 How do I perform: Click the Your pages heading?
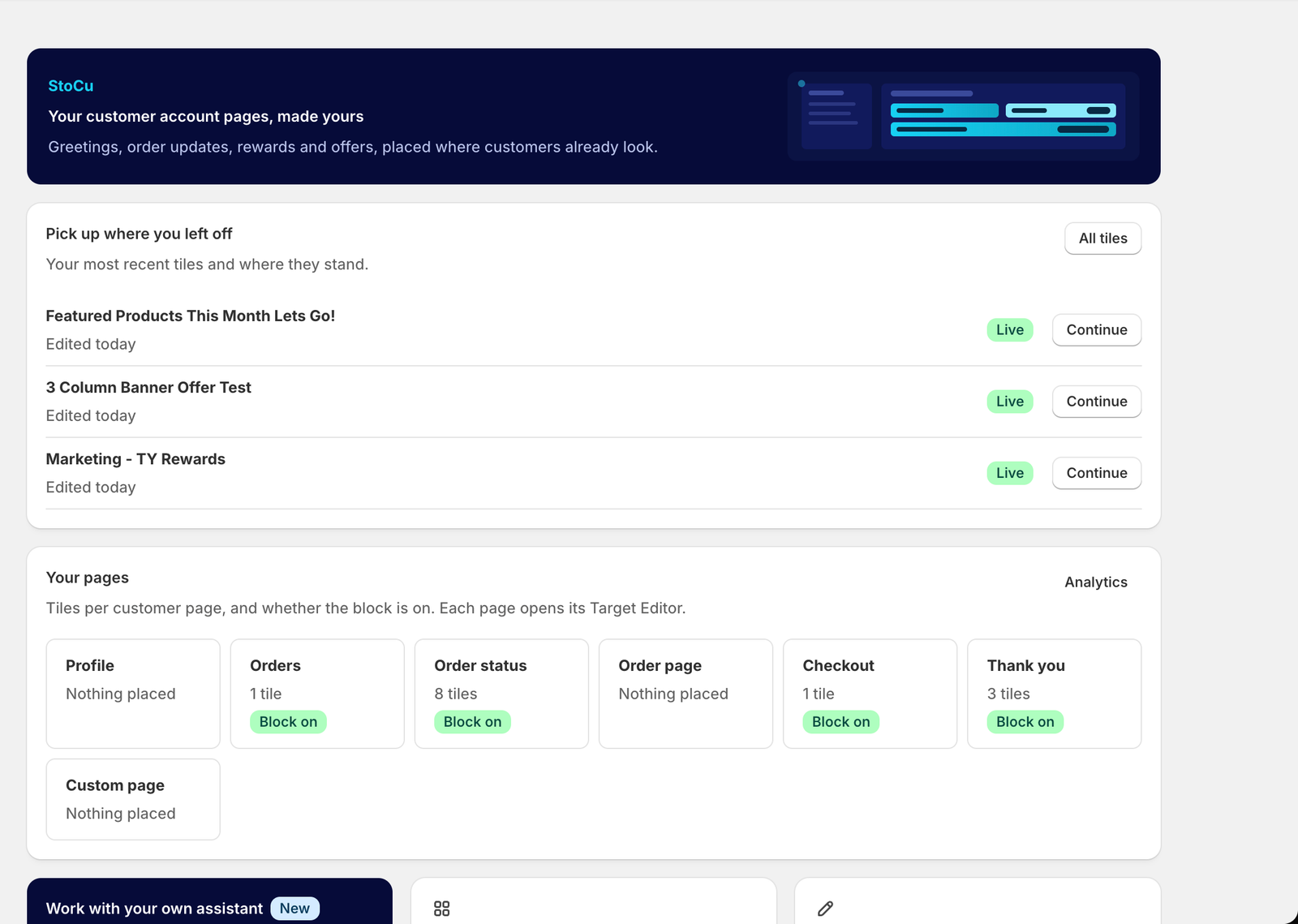click(88, 578)
